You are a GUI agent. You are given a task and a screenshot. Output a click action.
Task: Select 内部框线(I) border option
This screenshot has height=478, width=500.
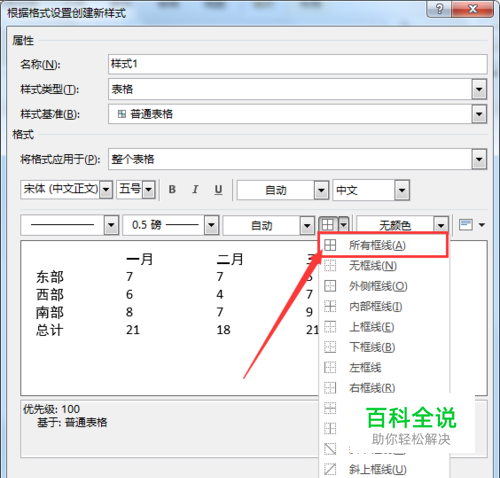(384, 306)
